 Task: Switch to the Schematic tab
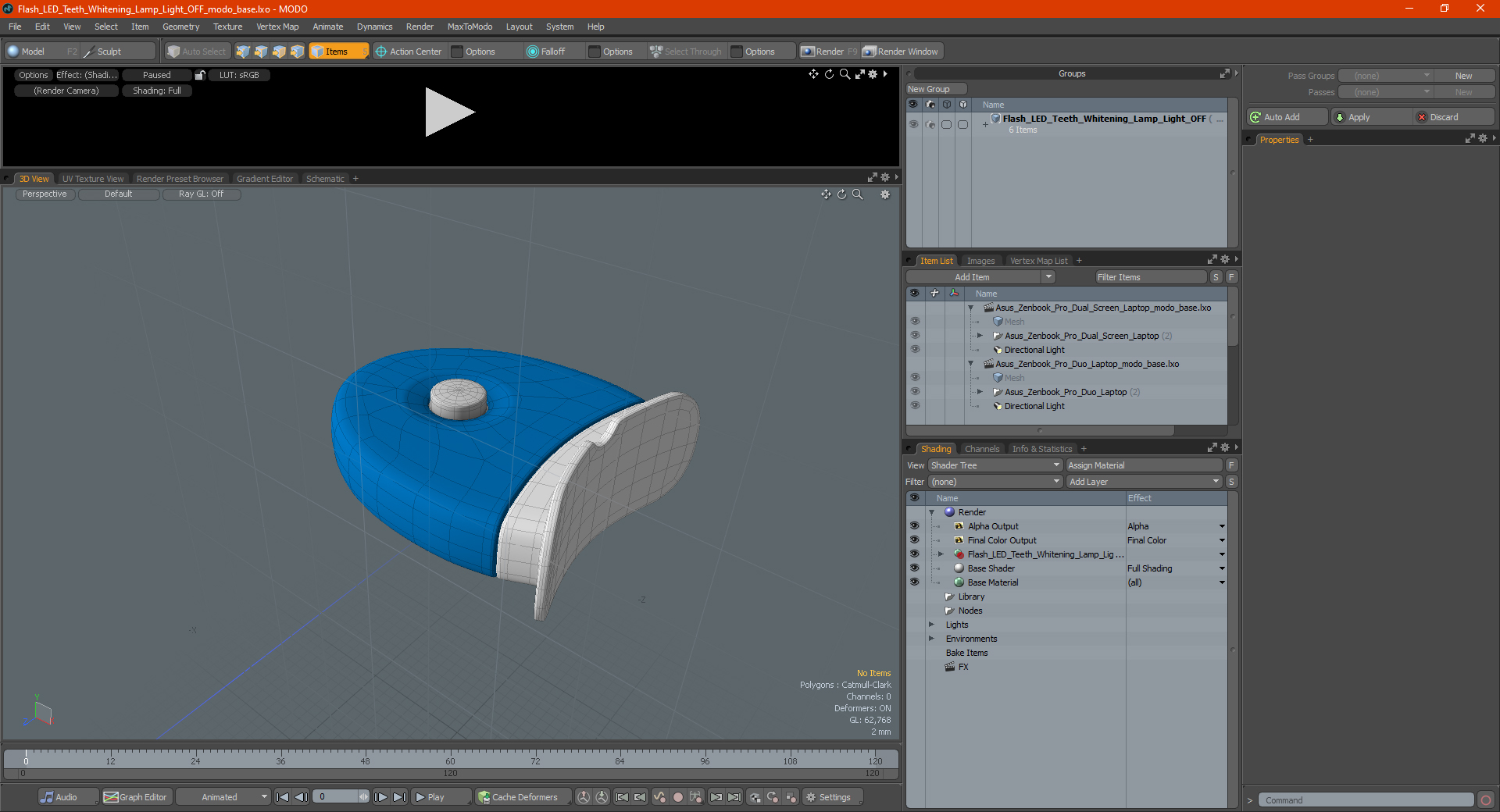point(325,179)
